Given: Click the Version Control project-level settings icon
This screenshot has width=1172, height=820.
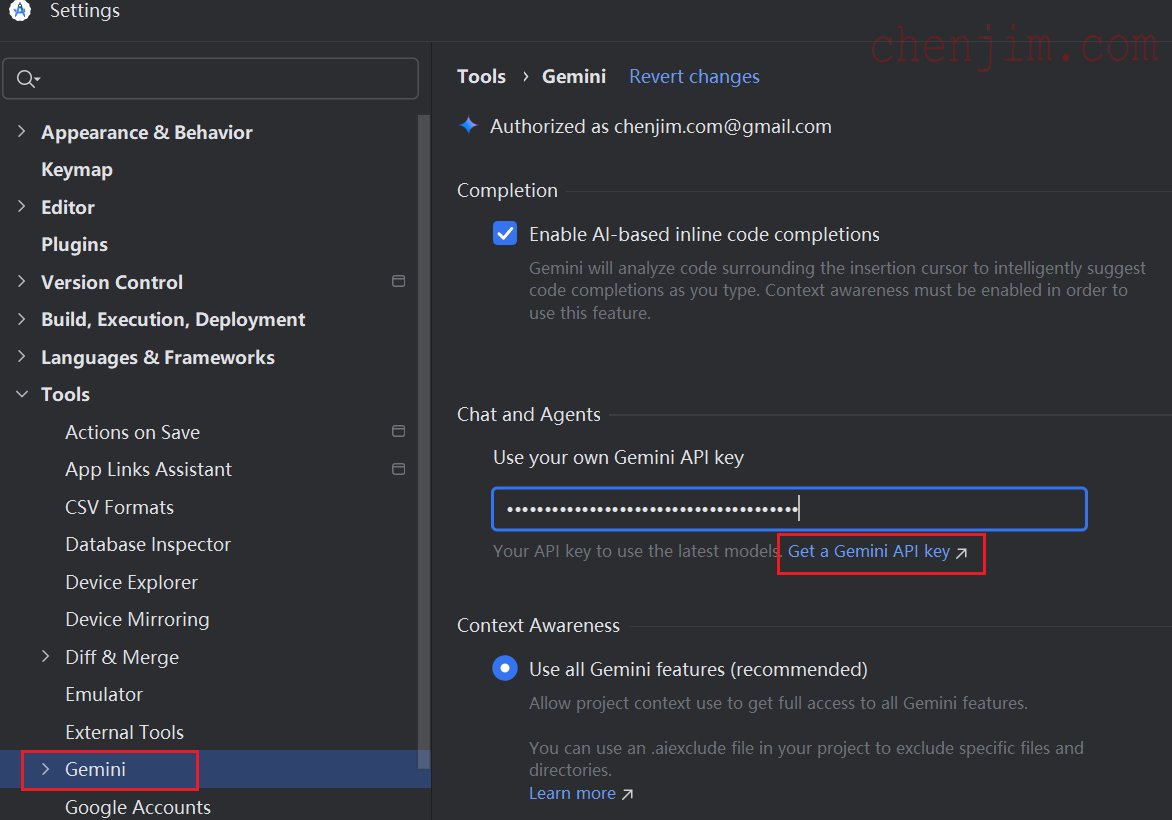Looking at the screenshot, I should tap(398, 281).
